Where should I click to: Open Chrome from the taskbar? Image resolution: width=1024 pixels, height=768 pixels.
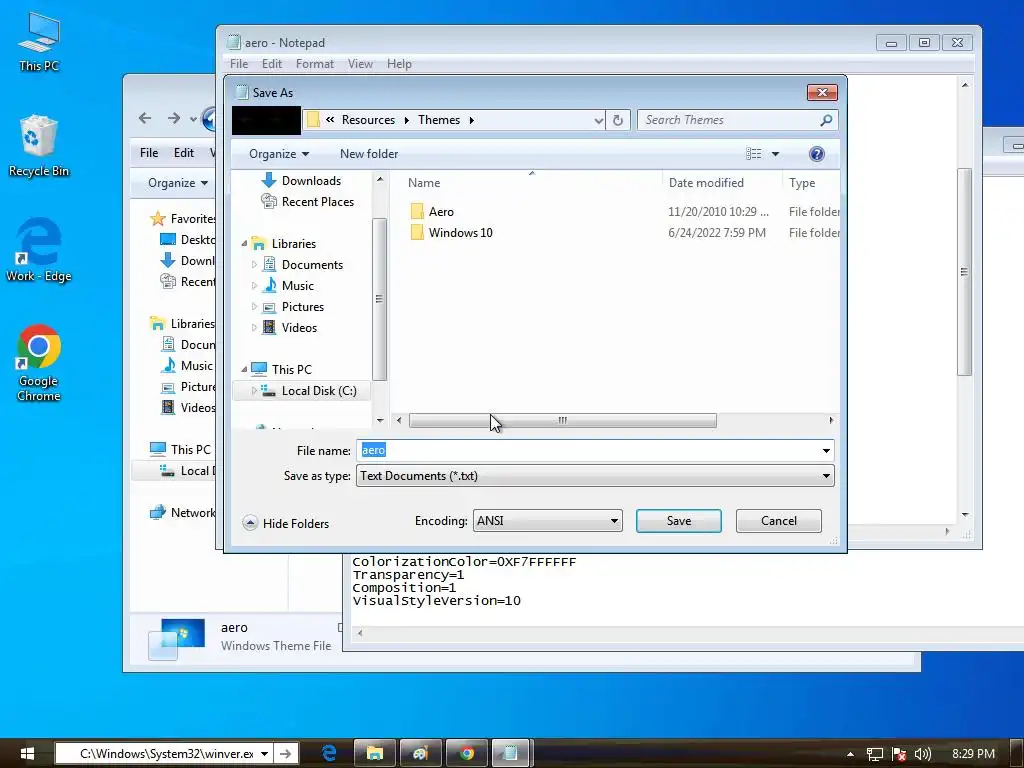[x=466, y=754]
